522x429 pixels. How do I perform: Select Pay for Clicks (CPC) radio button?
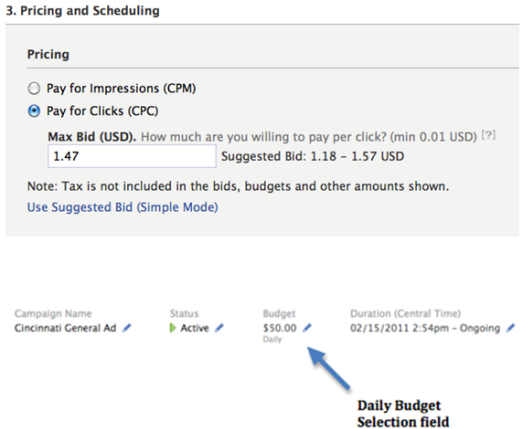click(x=34, y=111)
